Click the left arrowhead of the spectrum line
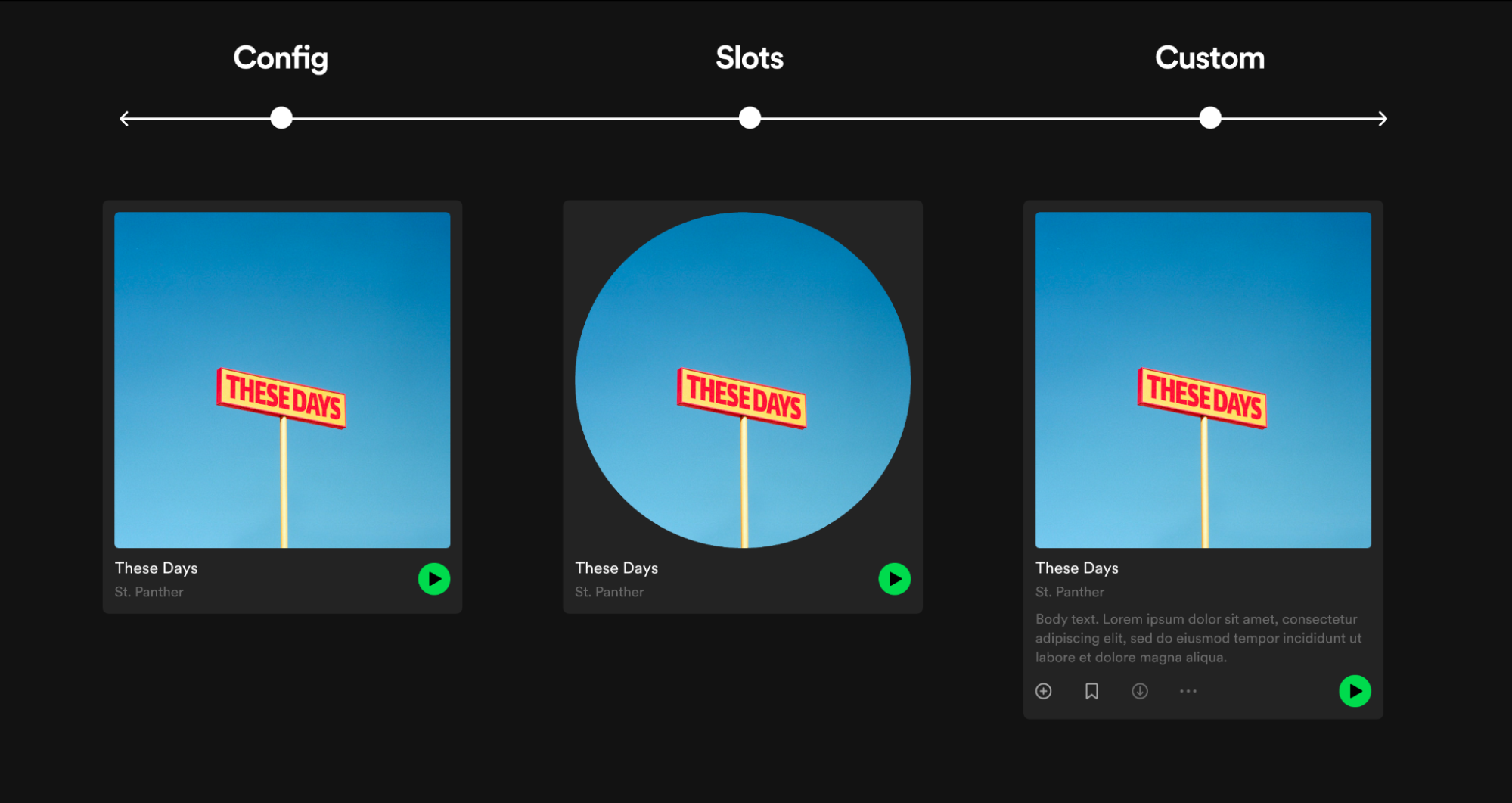This screenshot has height=803, width=1512. [x=125, y=119]
